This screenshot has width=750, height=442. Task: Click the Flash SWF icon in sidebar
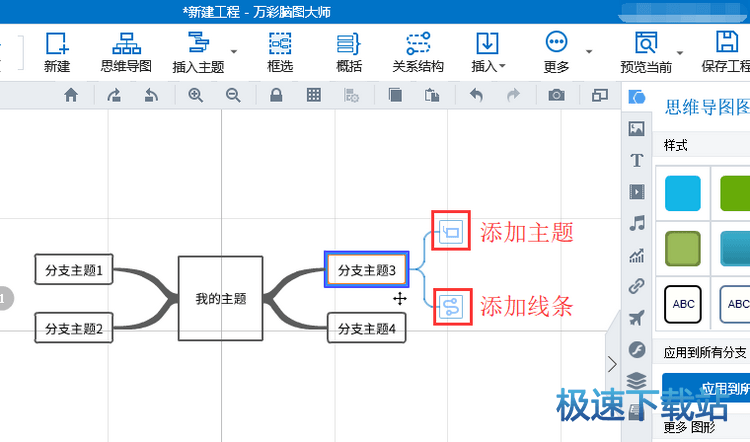point(637,350)
